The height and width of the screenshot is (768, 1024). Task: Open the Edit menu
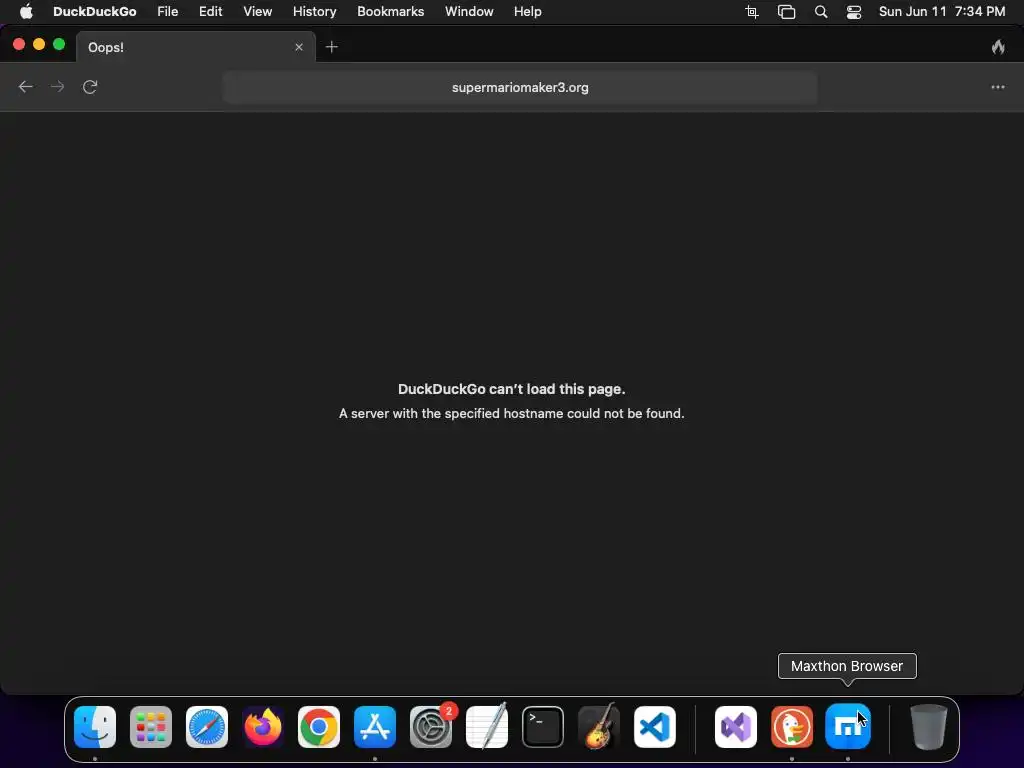click(210, 12)
